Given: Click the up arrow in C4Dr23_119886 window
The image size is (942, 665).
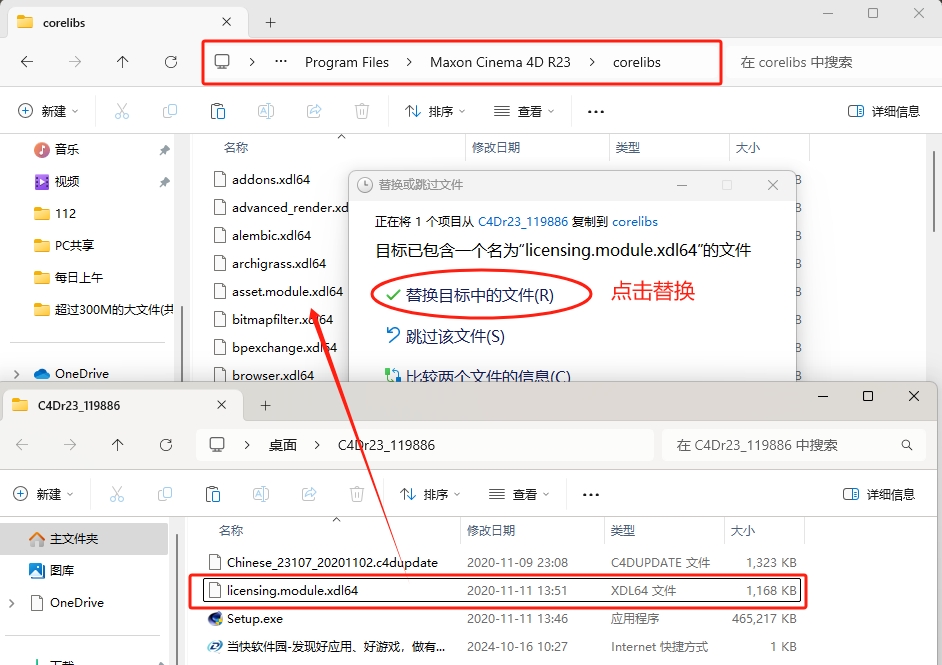Looking at the screenshot, I should pyautogui.click(x=118, y=445).
